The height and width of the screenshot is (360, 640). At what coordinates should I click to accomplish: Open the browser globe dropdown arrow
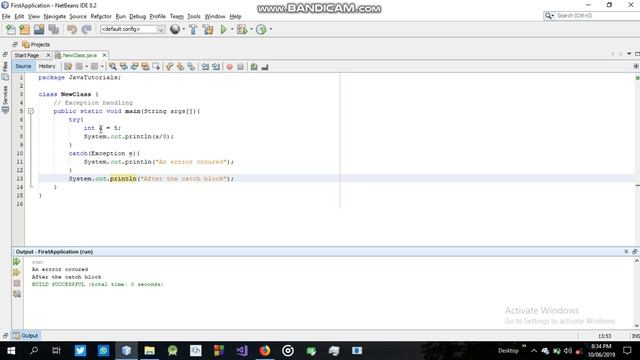click(x=183, y=29)
